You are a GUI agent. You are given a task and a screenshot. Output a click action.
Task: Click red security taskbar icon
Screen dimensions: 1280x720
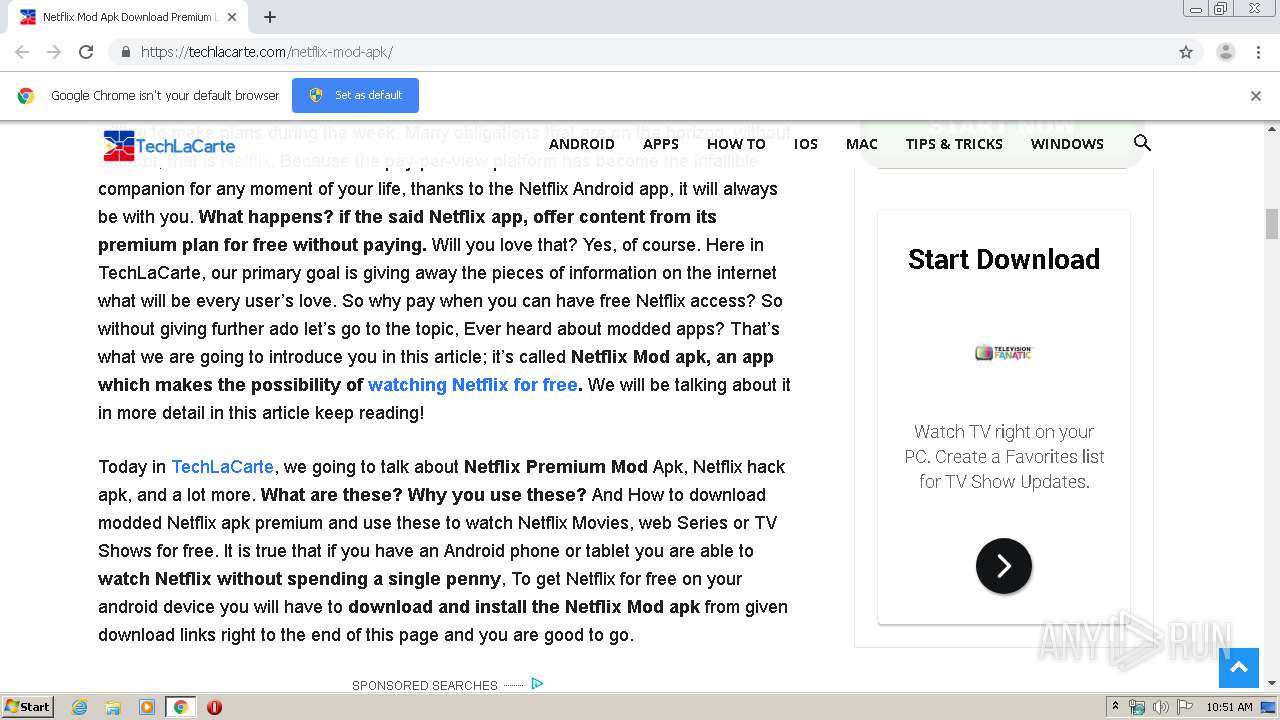tap(214, 707)
